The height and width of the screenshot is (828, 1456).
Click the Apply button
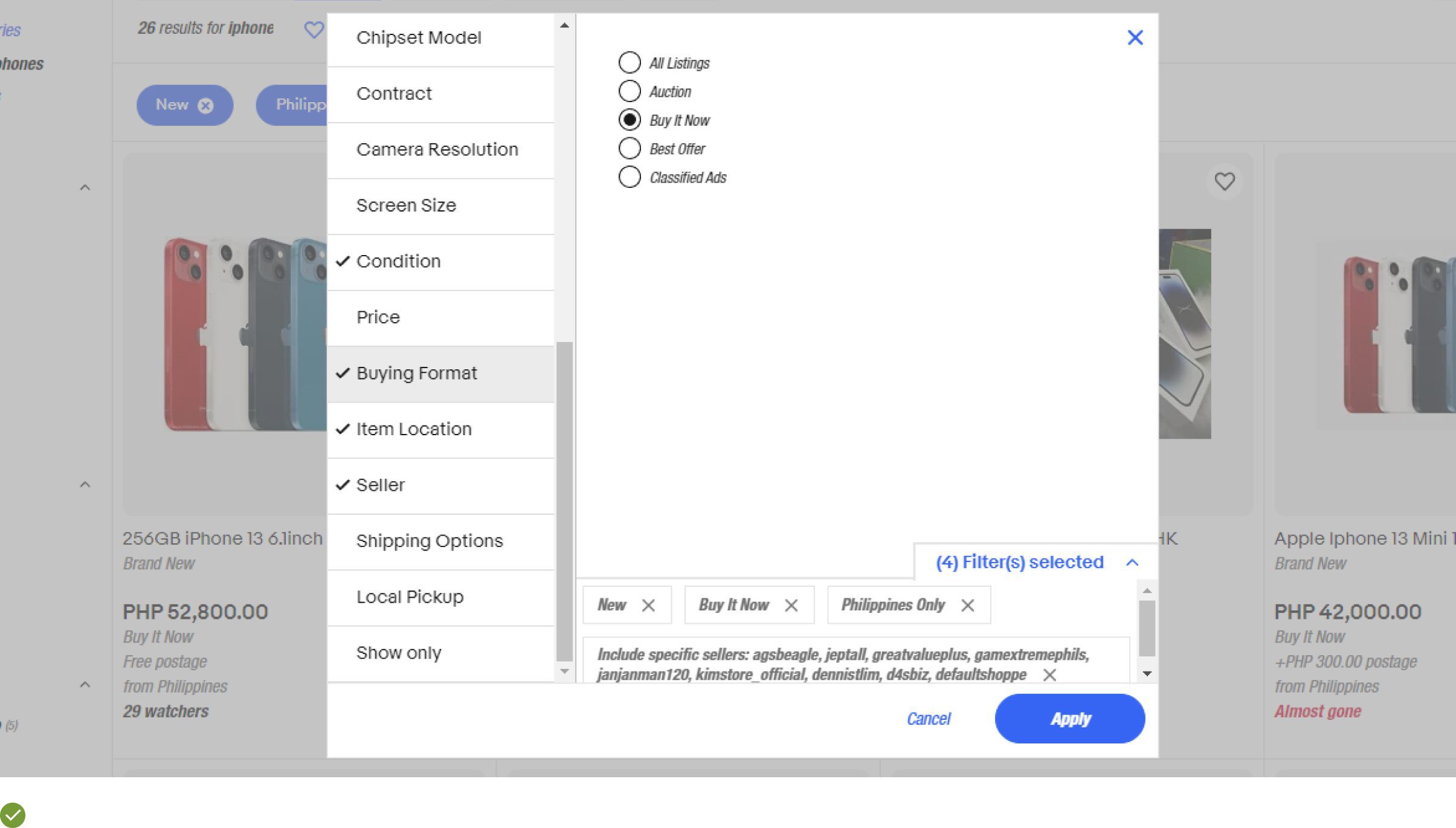(x=1069, y=719)
